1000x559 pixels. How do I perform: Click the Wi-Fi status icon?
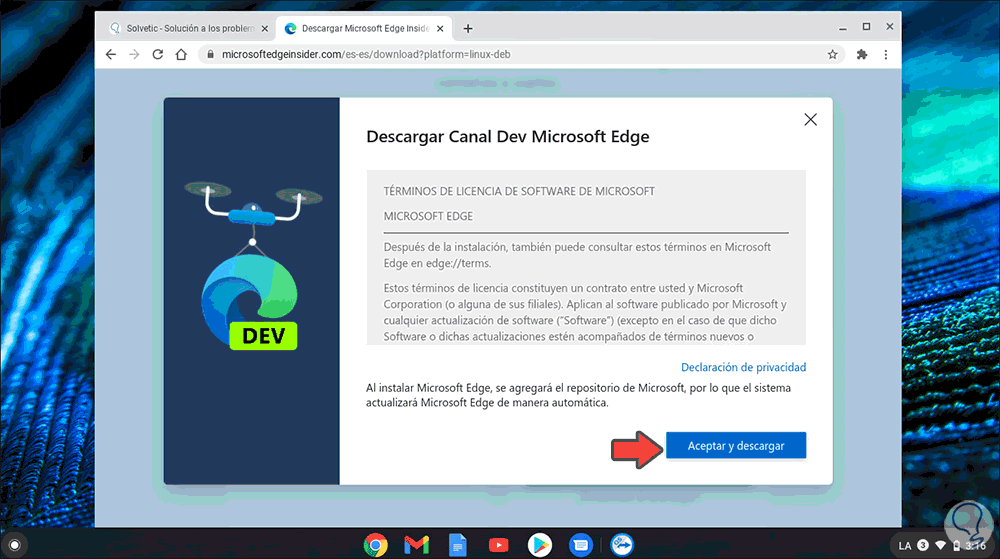(941, 546)
